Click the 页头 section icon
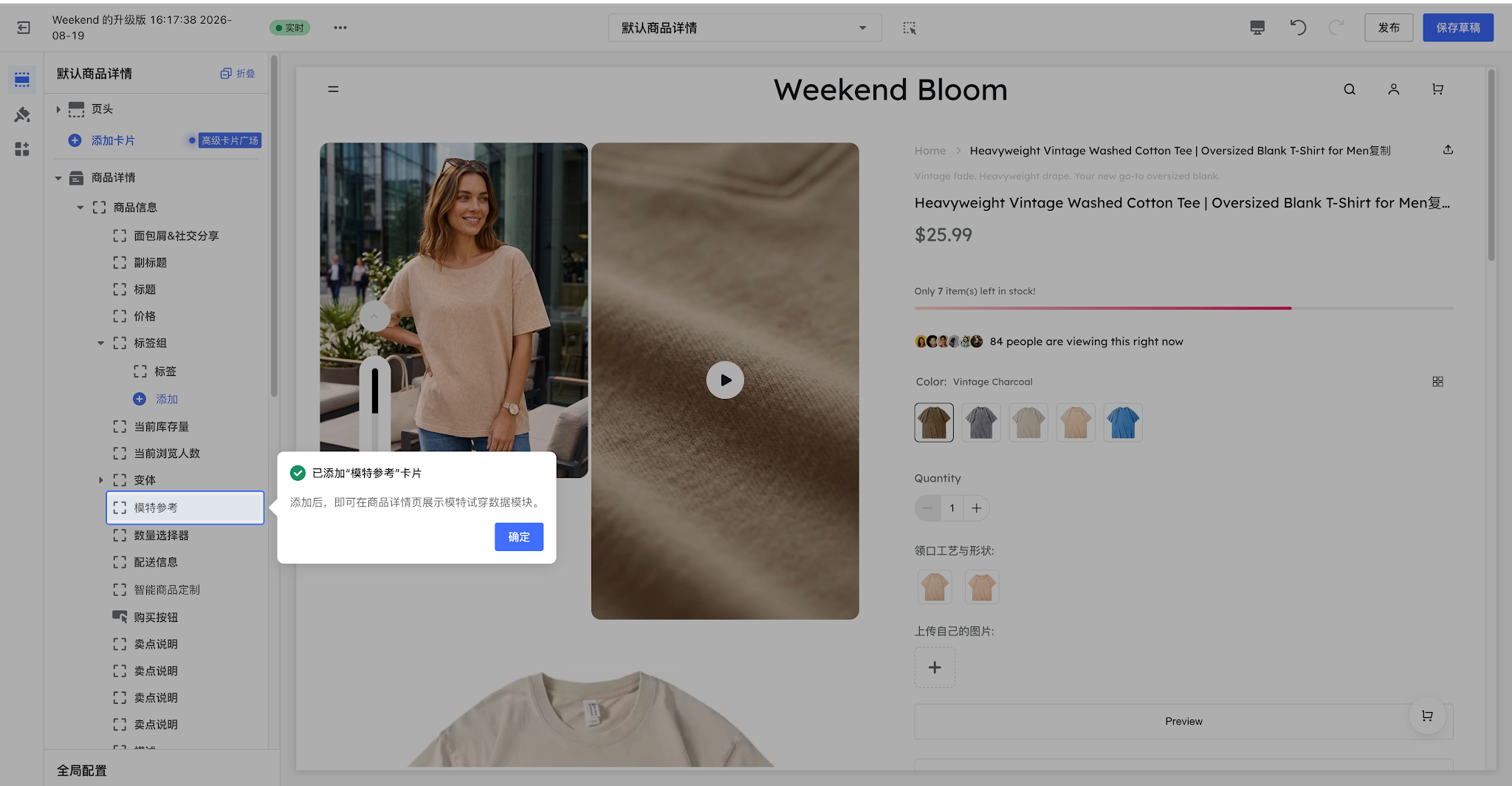 [76, 109]
